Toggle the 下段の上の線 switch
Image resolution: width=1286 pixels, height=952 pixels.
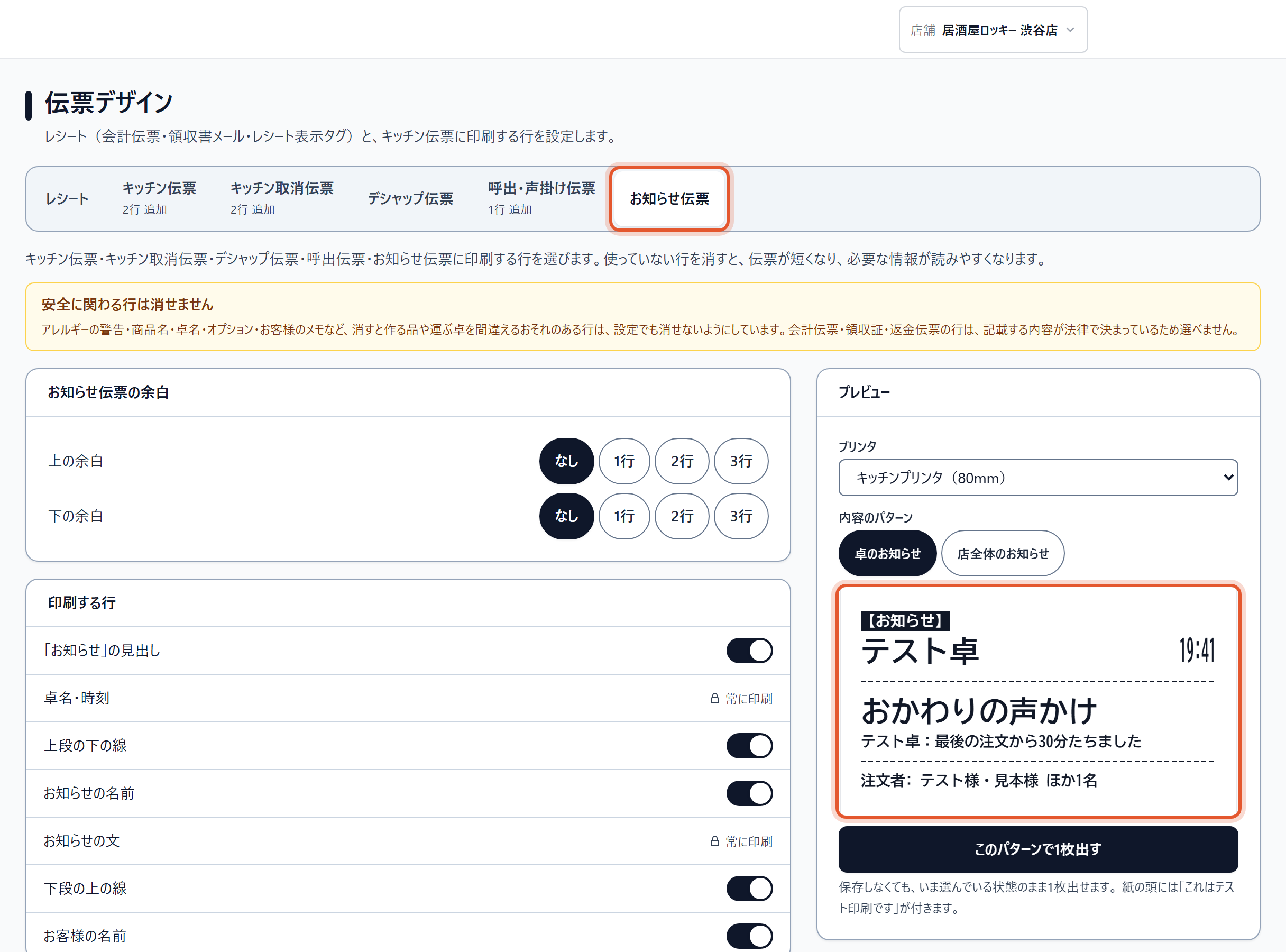click(749, 889)
